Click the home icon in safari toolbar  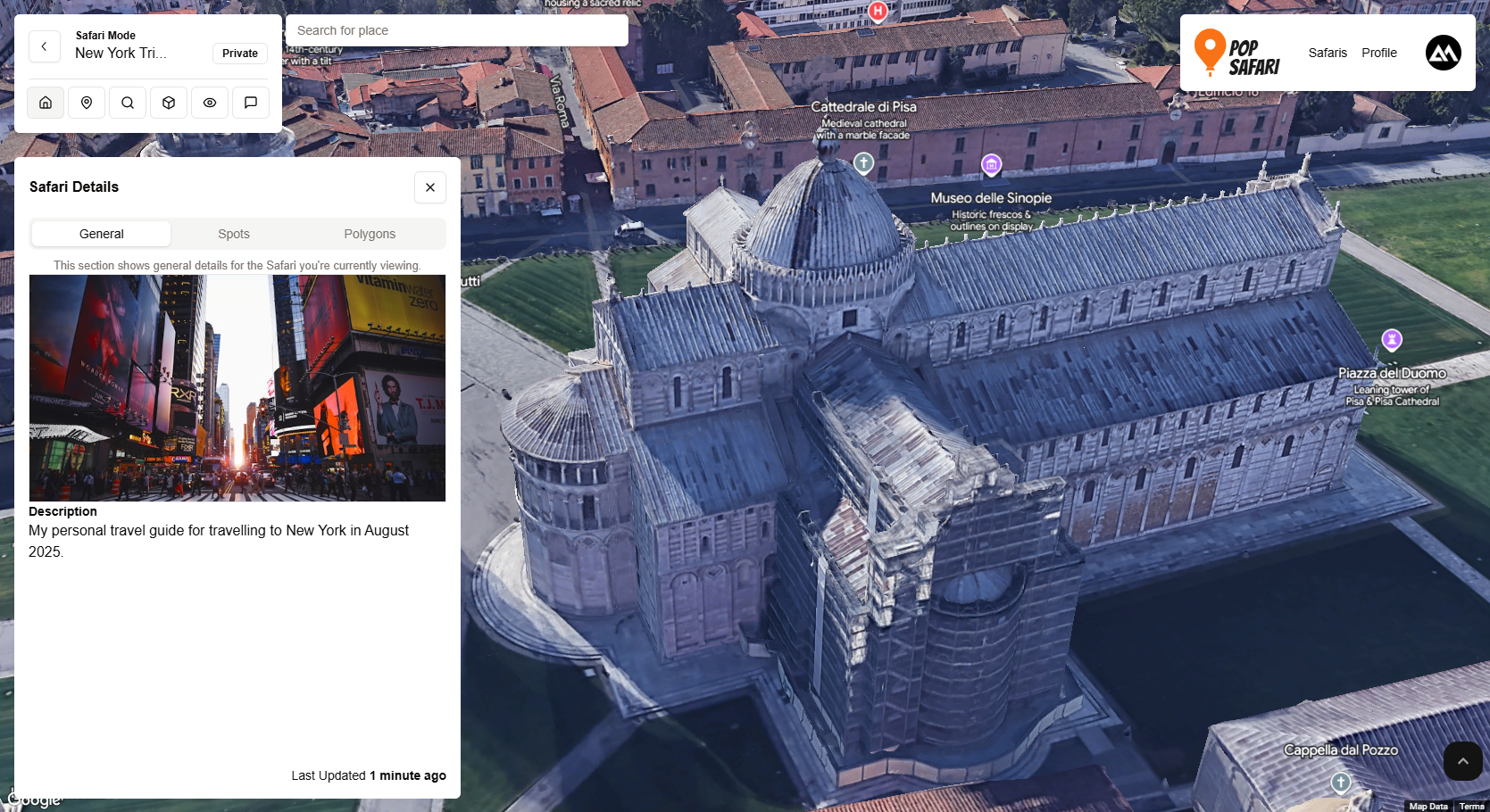click(46, 103)
